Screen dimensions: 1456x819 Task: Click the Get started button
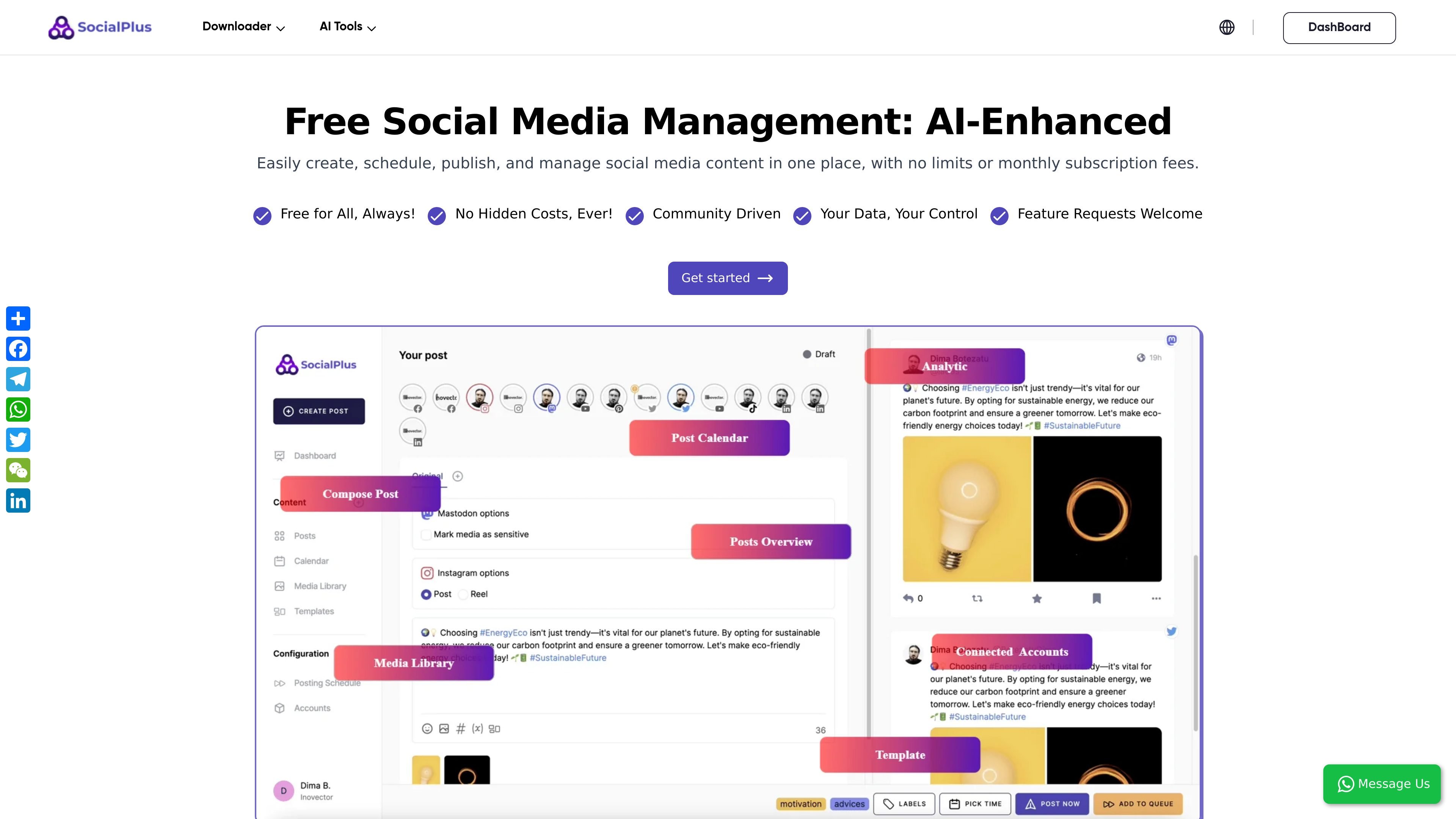(x=728, y=278)
